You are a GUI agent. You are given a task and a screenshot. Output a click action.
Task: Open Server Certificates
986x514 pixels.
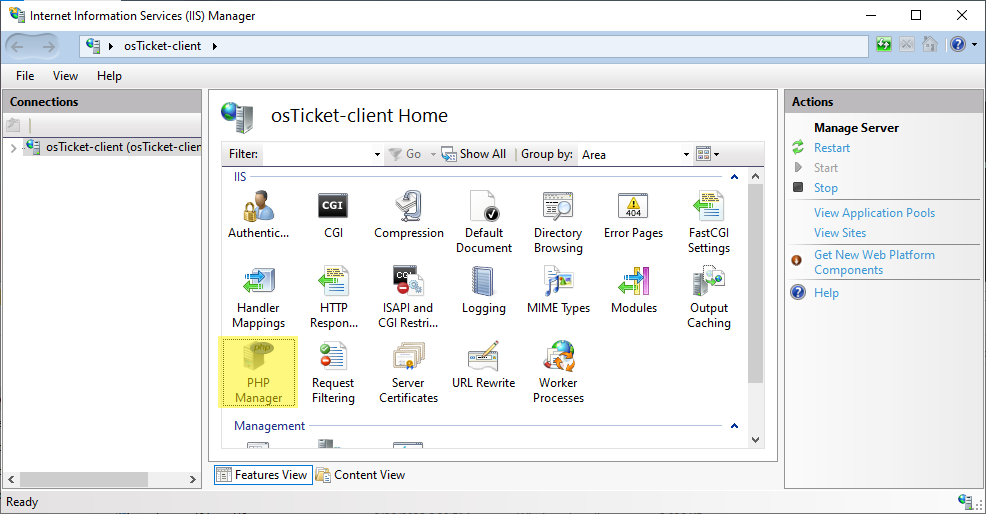pos(408,372)
